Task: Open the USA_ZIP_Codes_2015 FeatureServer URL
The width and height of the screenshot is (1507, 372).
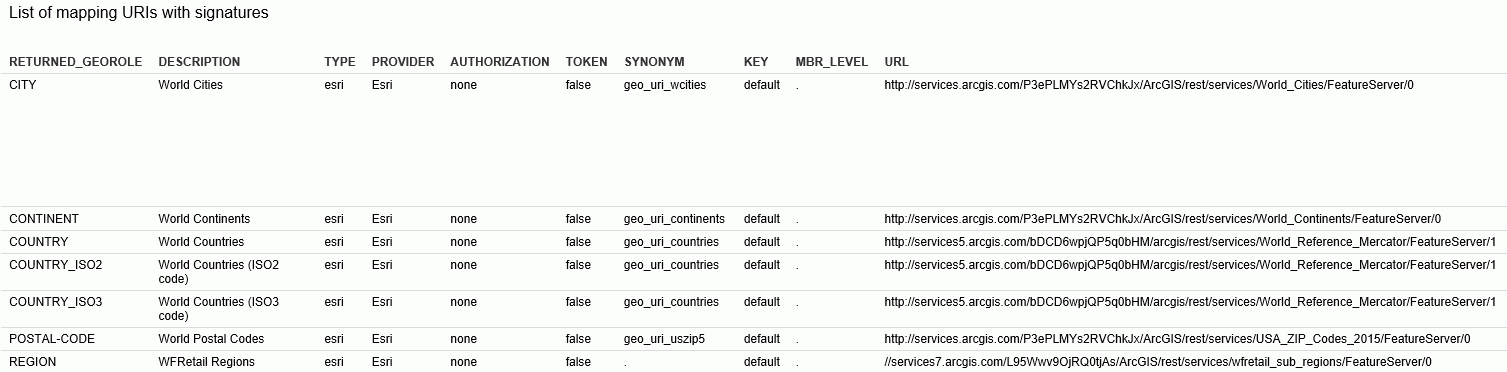Action: [x=1177, y=339]
